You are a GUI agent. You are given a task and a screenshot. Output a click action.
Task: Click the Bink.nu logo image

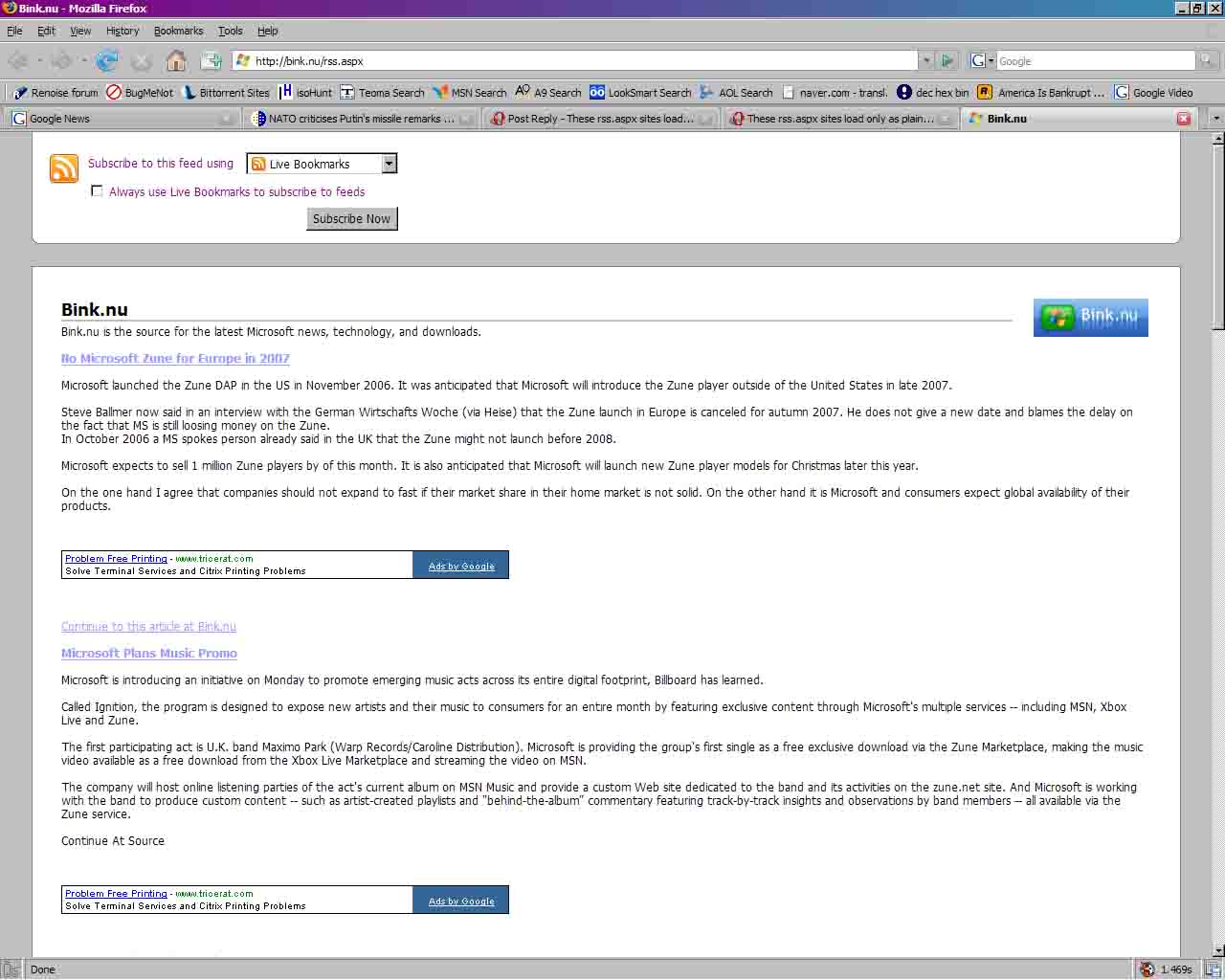(1090, 318)
